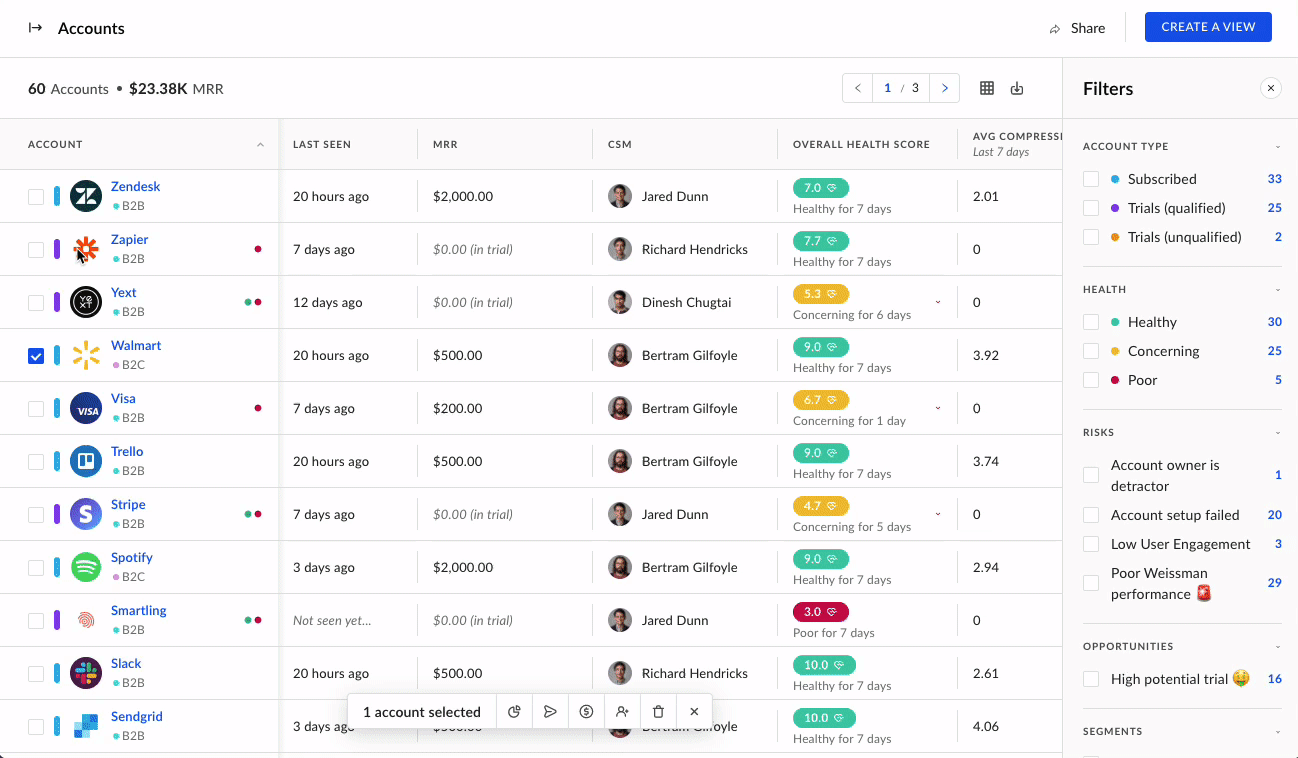Toggle the Subscribed filter checkbox

1091,179
